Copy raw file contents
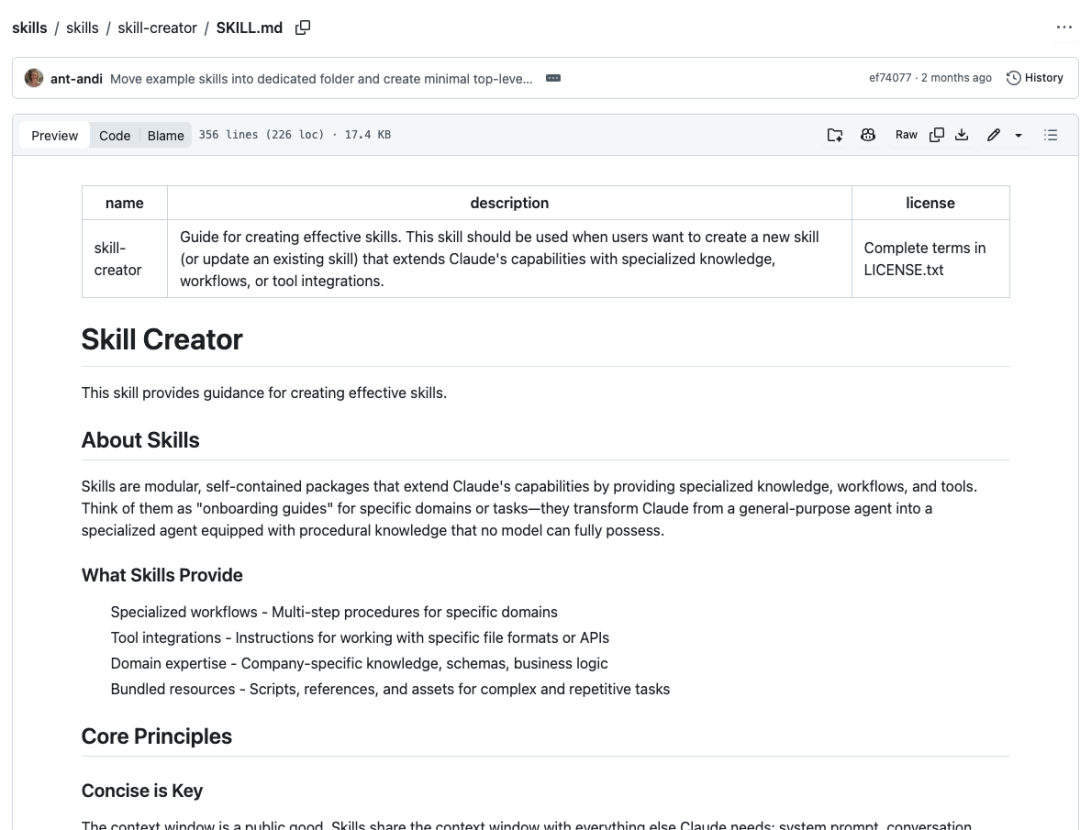The height and width of the screenshot is (830, 1080). click(937, 135)
